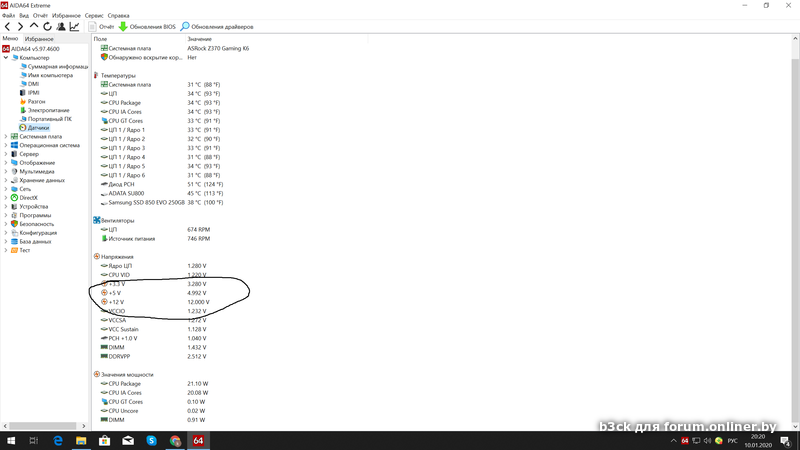
Task: Open Task View on the taskbar
Action: tap(34, 441)
